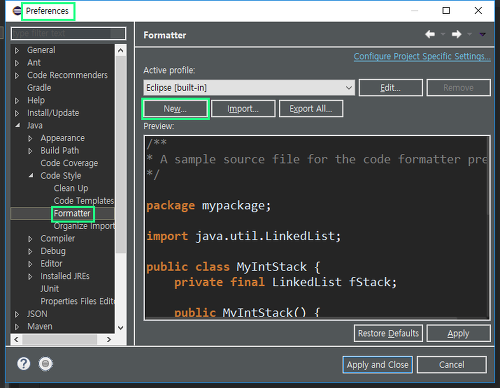Image resolution: width=500 pixels, height=388 pixels.
Task: Open the back history dropdown arrow
Action: (x=443, y=34)
